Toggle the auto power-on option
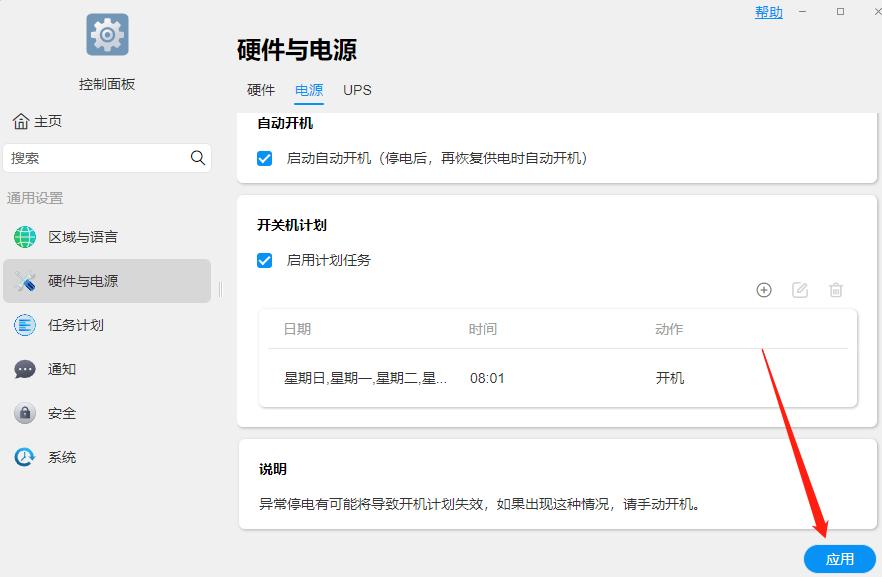This screenshot has width=882, height=577. coord(264,158)
